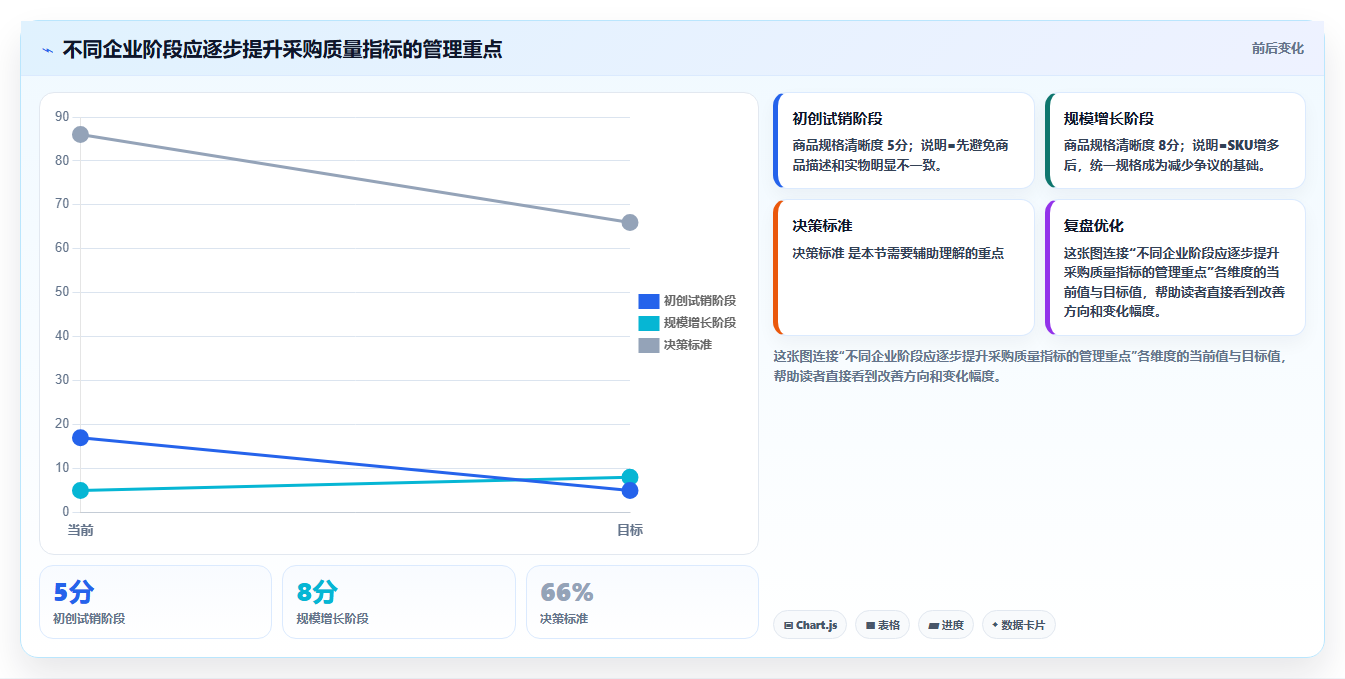
Task: Click the 0 y-axis label
Action: pyautogui.click(x=66, y=512)
